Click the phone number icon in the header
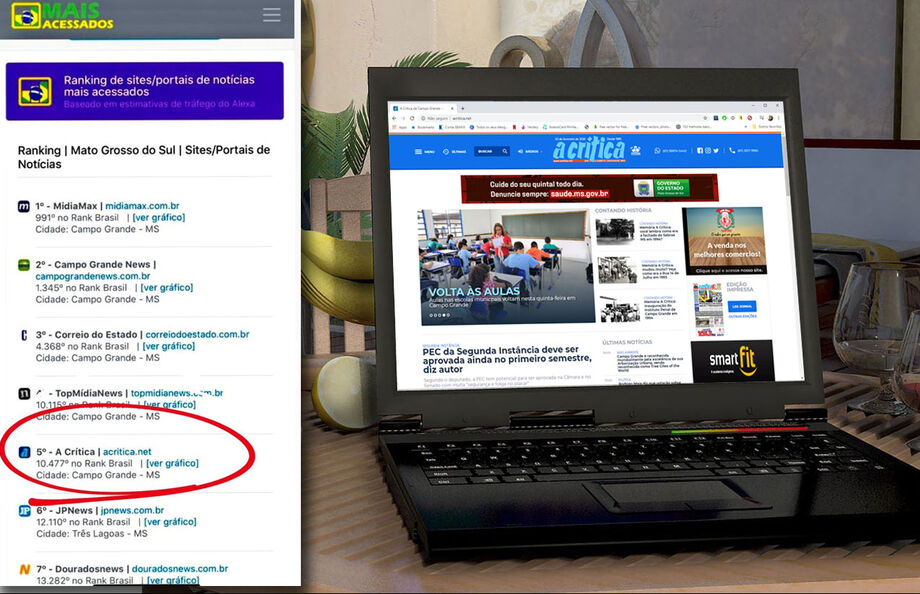 click(732, 151)
